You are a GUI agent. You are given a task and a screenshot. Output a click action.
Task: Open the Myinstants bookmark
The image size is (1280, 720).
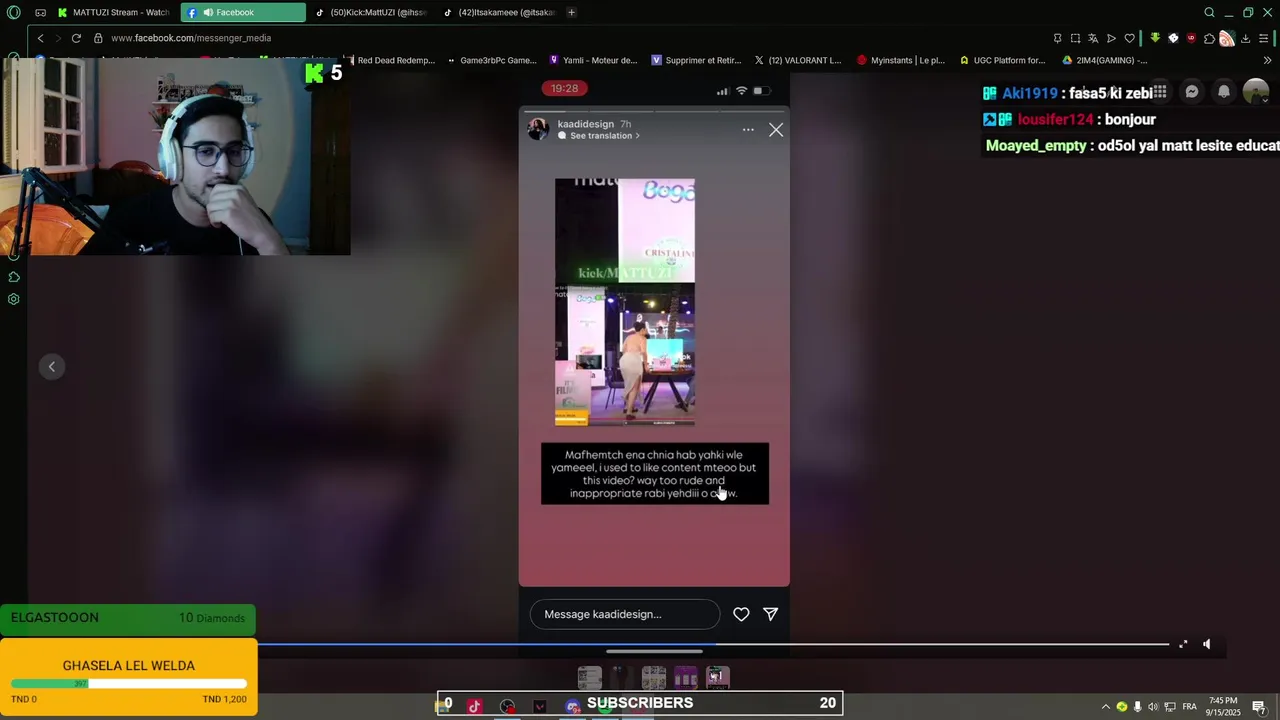coord(901,60)
